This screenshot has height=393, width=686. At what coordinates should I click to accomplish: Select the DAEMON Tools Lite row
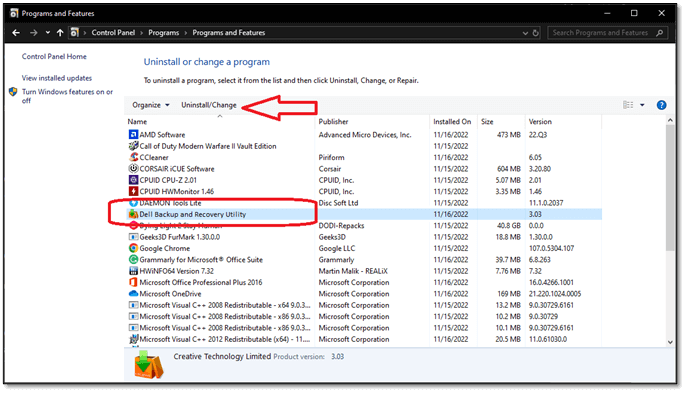[363, 203]
